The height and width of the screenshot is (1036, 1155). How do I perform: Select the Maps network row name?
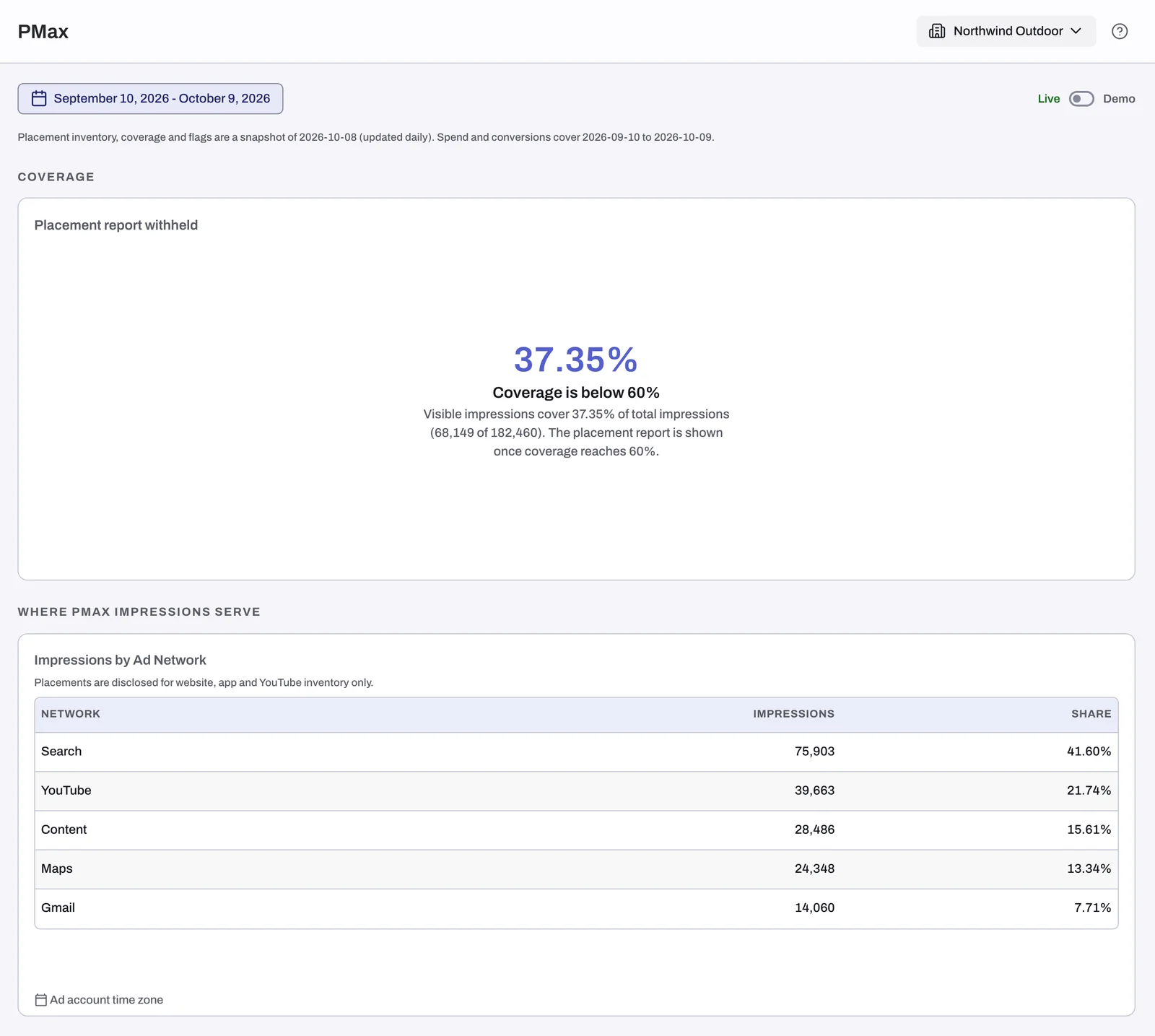(x=57, y=869)
